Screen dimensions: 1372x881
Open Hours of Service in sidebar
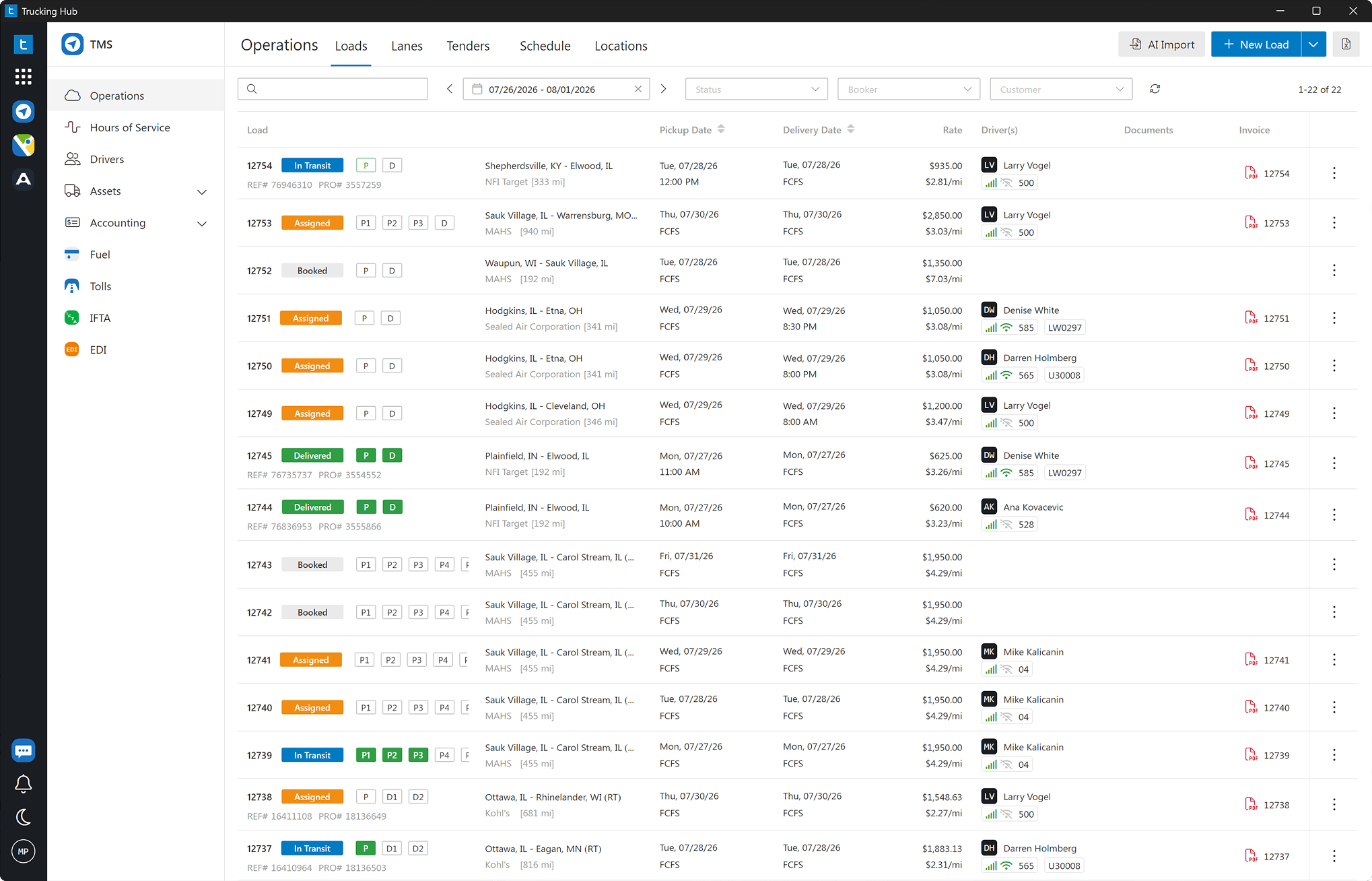(136, 127)
